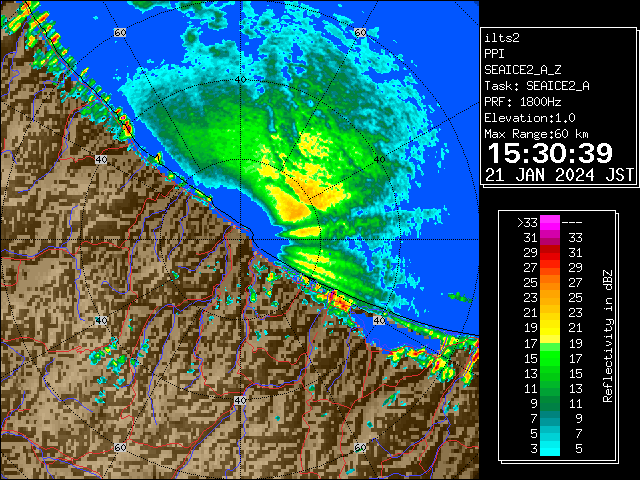Click the dark green swatch between 9 and 11
This screenshot has width=640, height=480.
[x=550, y=403]
